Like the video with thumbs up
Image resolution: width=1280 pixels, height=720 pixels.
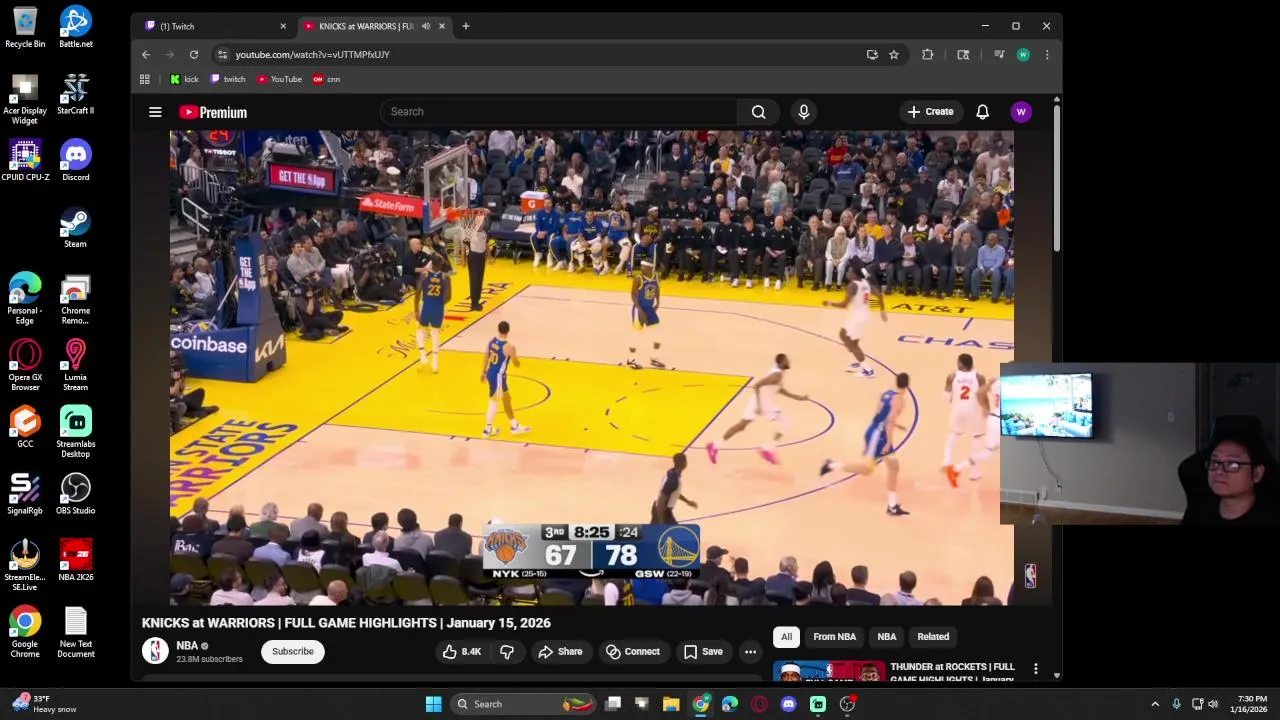click(462, 652)
